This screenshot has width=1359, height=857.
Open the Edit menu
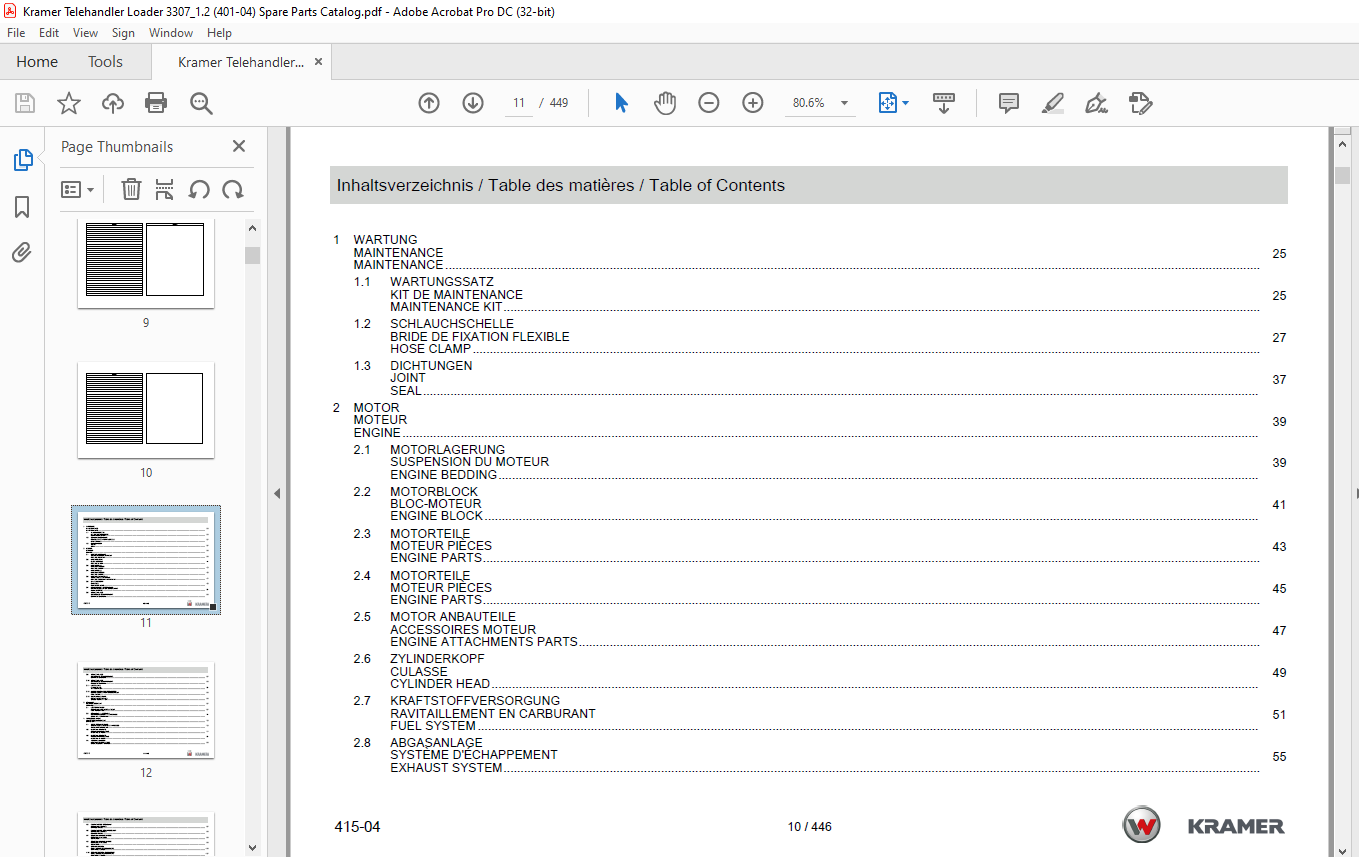[x=49, y=33]
